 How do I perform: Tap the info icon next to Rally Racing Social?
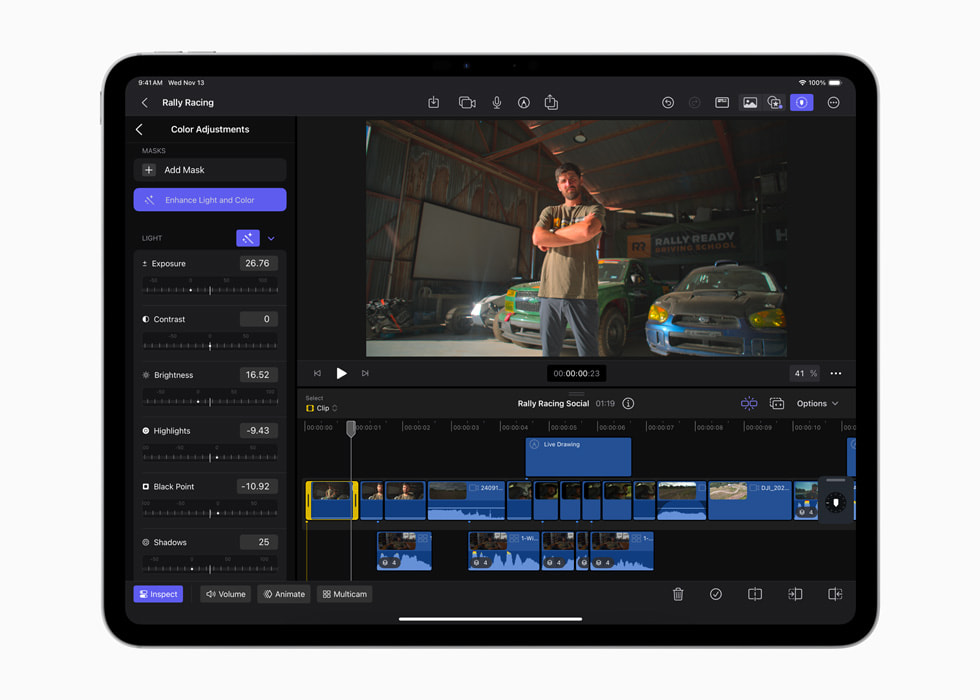(x=627, y=403)
